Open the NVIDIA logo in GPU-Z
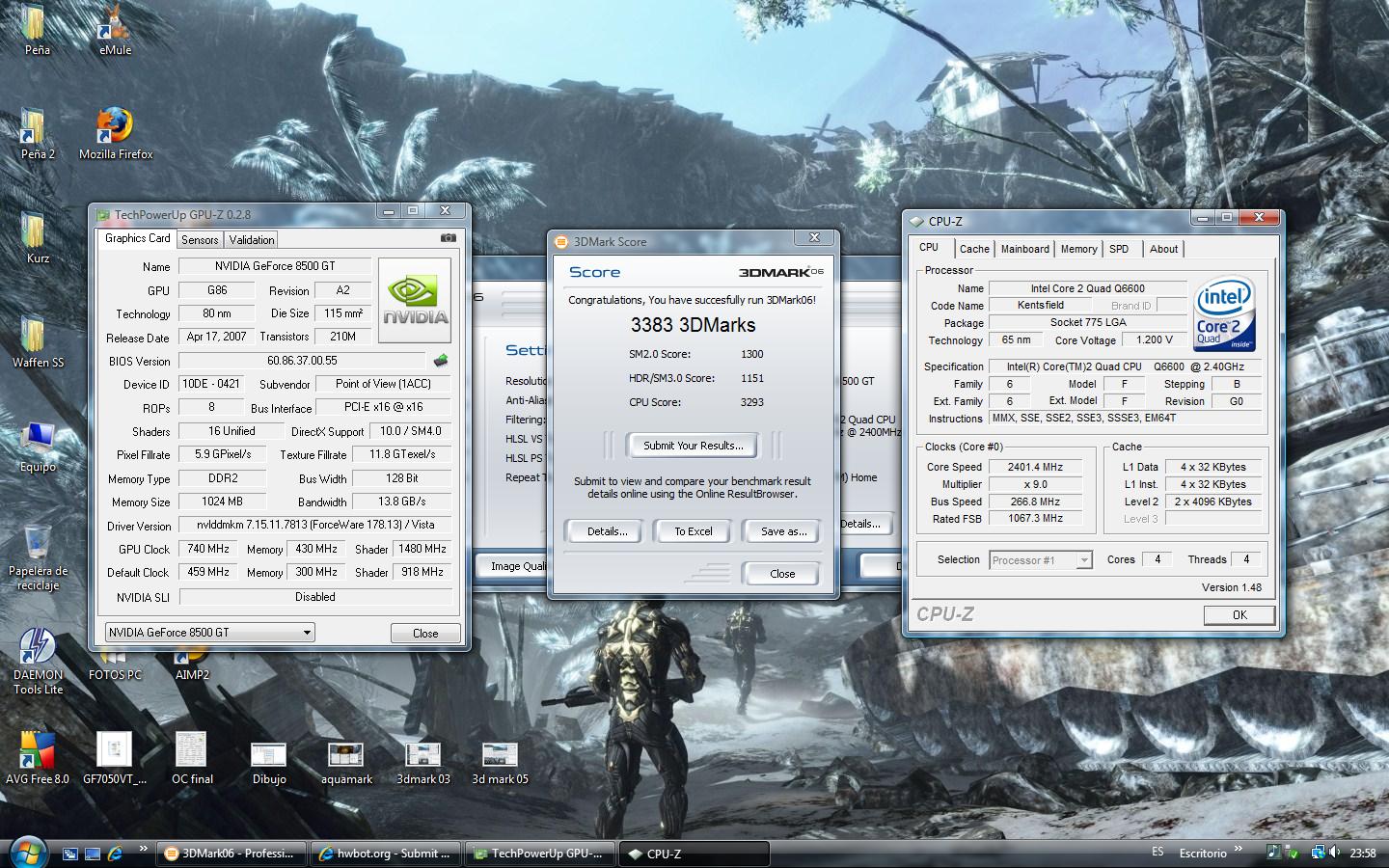 tap(415, 300)
